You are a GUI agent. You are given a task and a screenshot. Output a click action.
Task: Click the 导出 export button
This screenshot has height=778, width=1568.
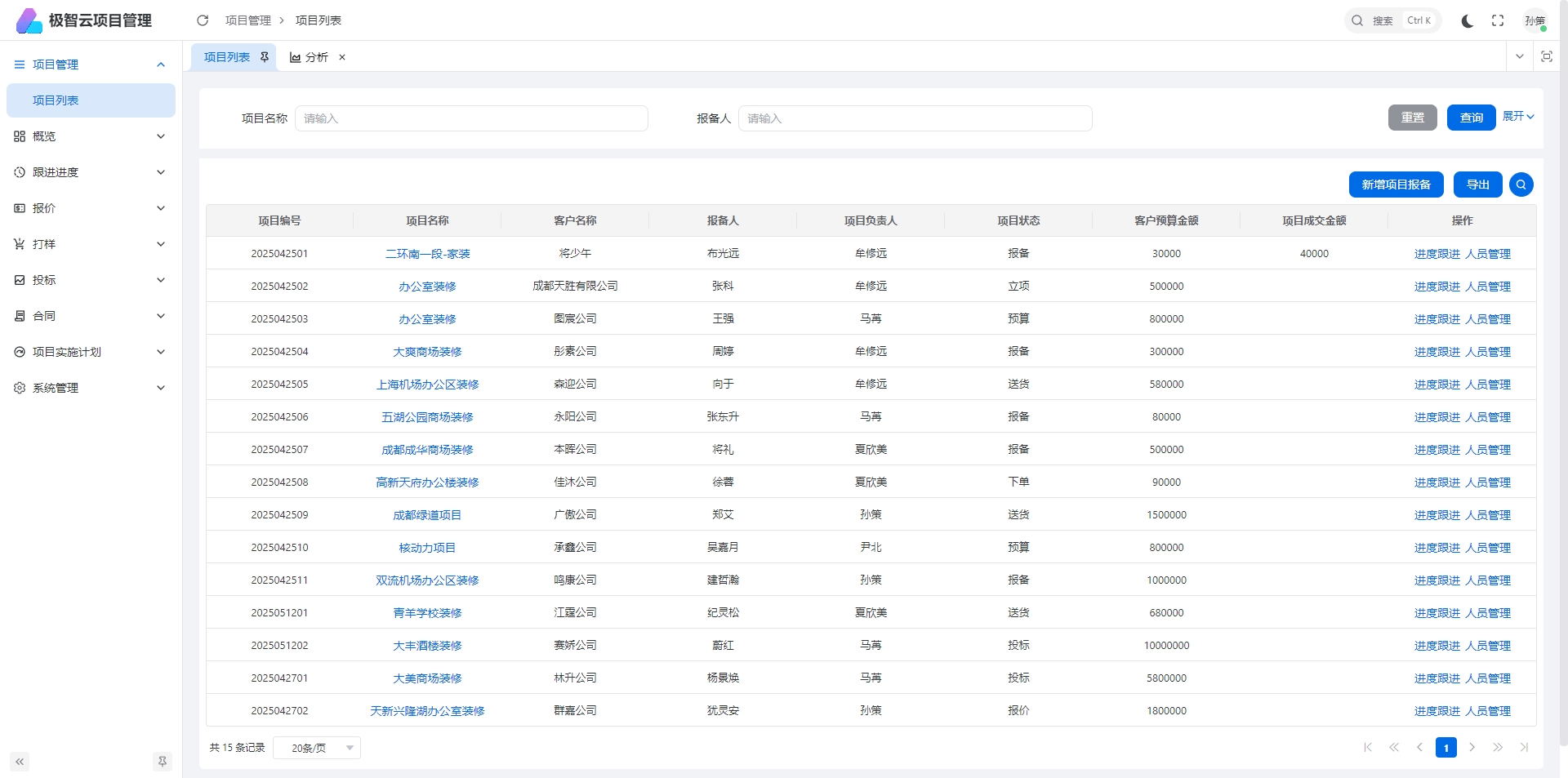(x=1477, y=184)
